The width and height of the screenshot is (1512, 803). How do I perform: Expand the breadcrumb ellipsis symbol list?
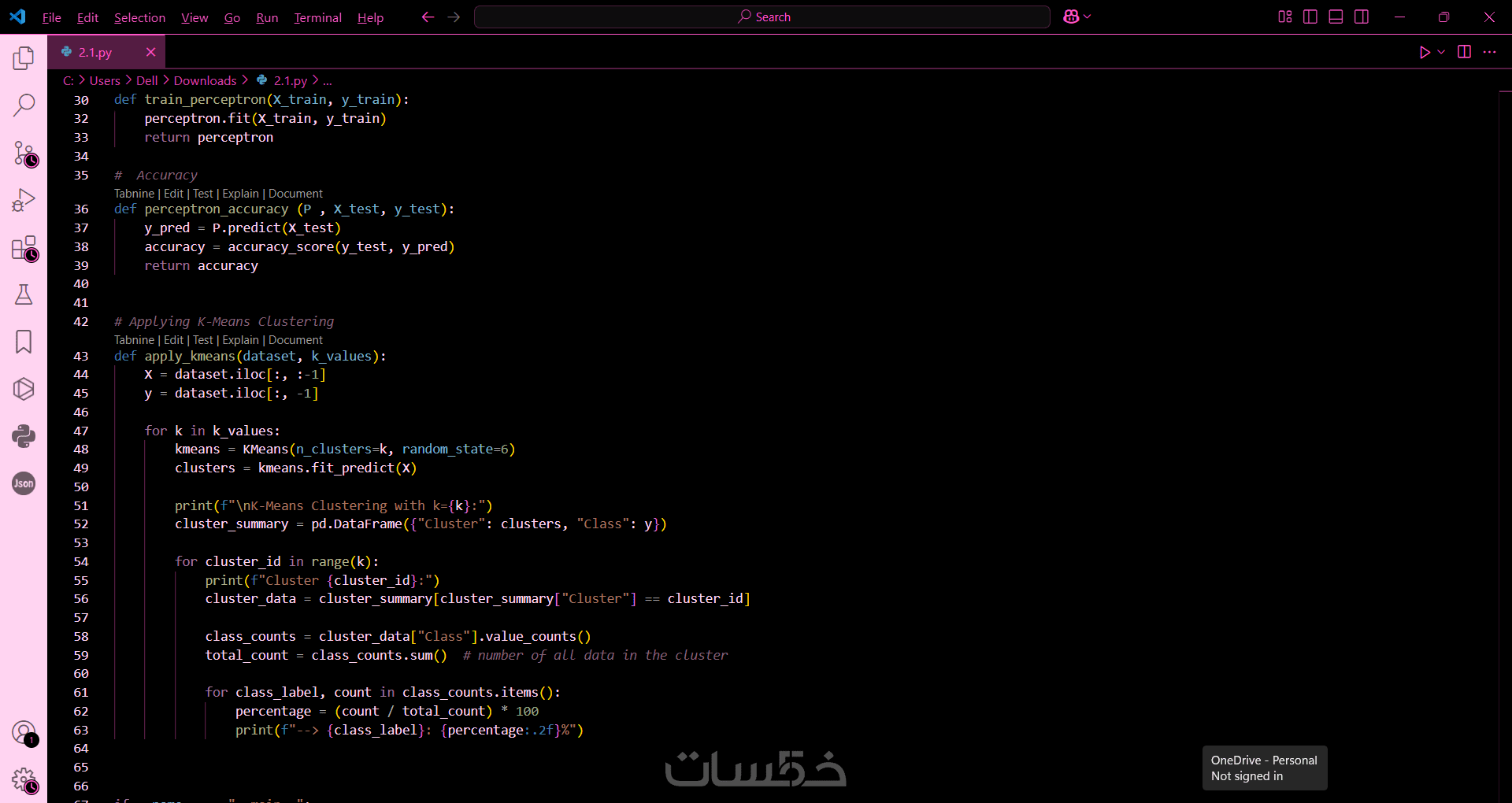[328, 80]
